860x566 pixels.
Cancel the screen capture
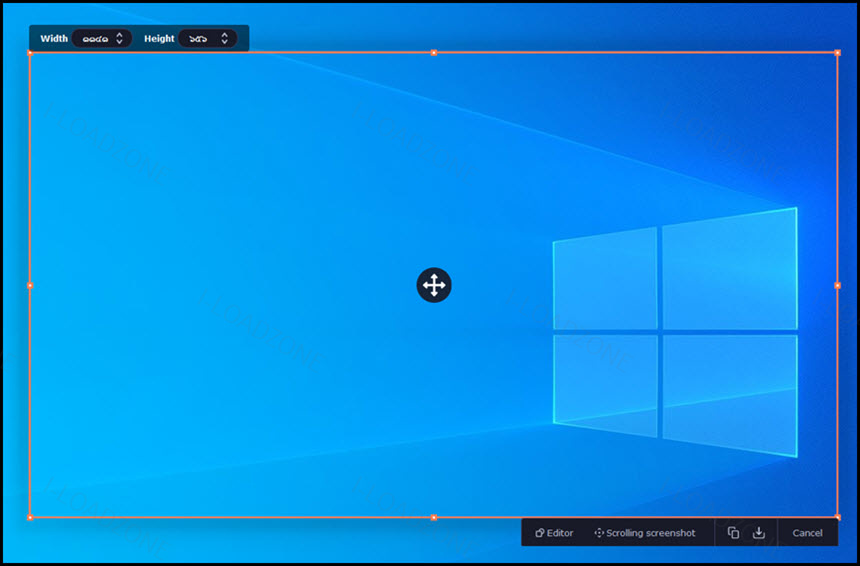point(807,533)
